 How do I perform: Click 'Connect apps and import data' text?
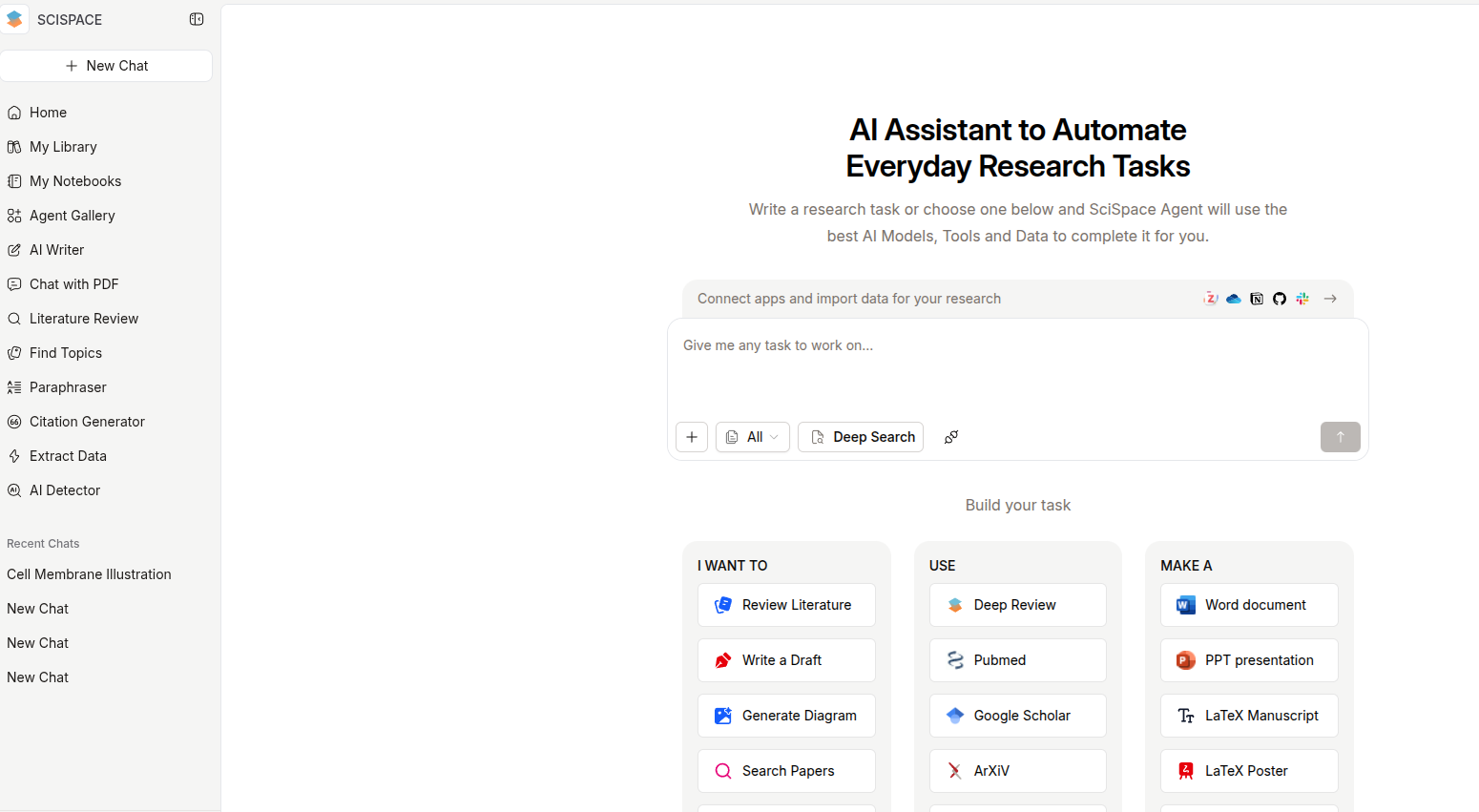(x=849, y=299)
